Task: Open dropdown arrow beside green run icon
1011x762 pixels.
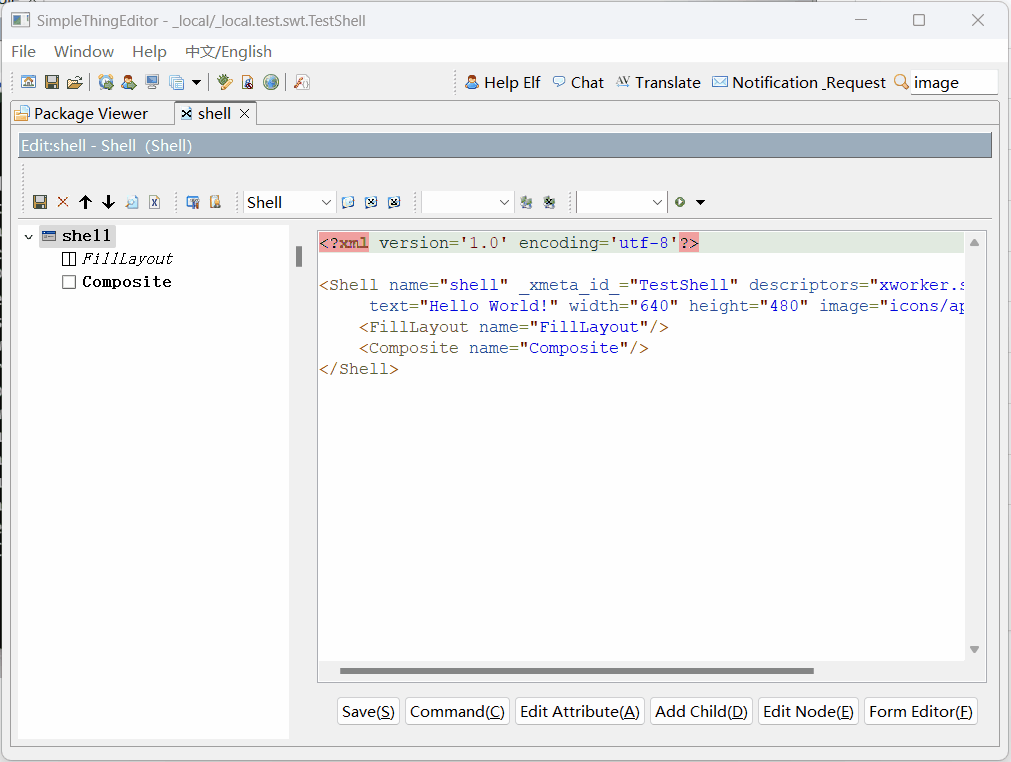Action: 700,202
